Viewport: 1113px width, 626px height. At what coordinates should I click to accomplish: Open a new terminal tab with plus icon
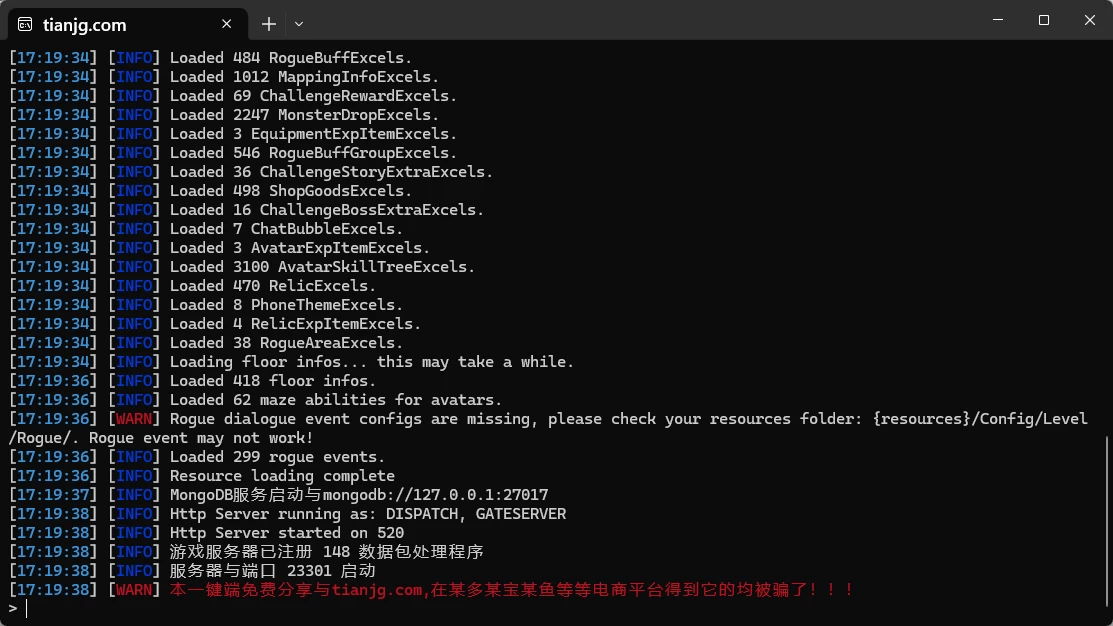tap(268, 24)
